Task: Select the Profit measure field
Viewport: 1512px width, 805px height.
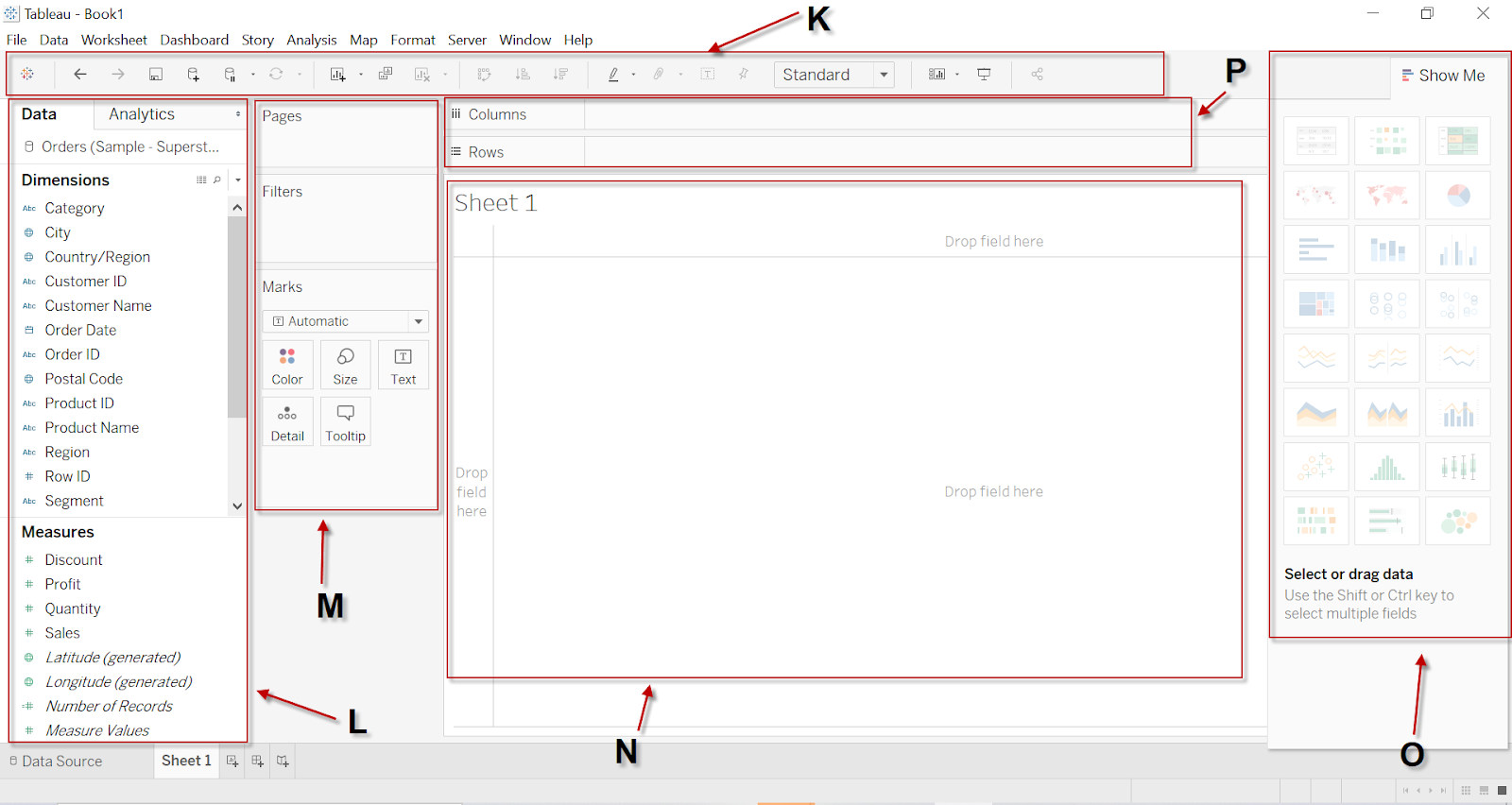Action: pos(62,584)
